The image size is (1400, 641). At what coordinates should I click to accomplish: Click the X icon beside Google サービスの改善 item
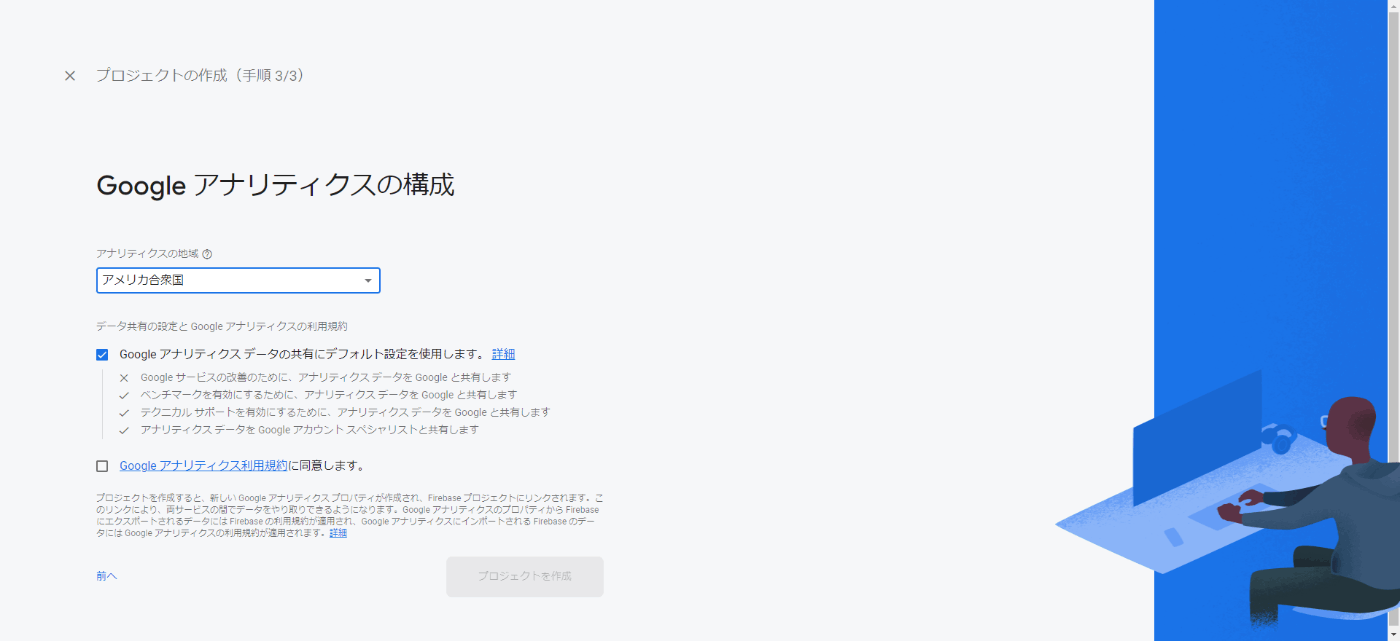[124, 378]
